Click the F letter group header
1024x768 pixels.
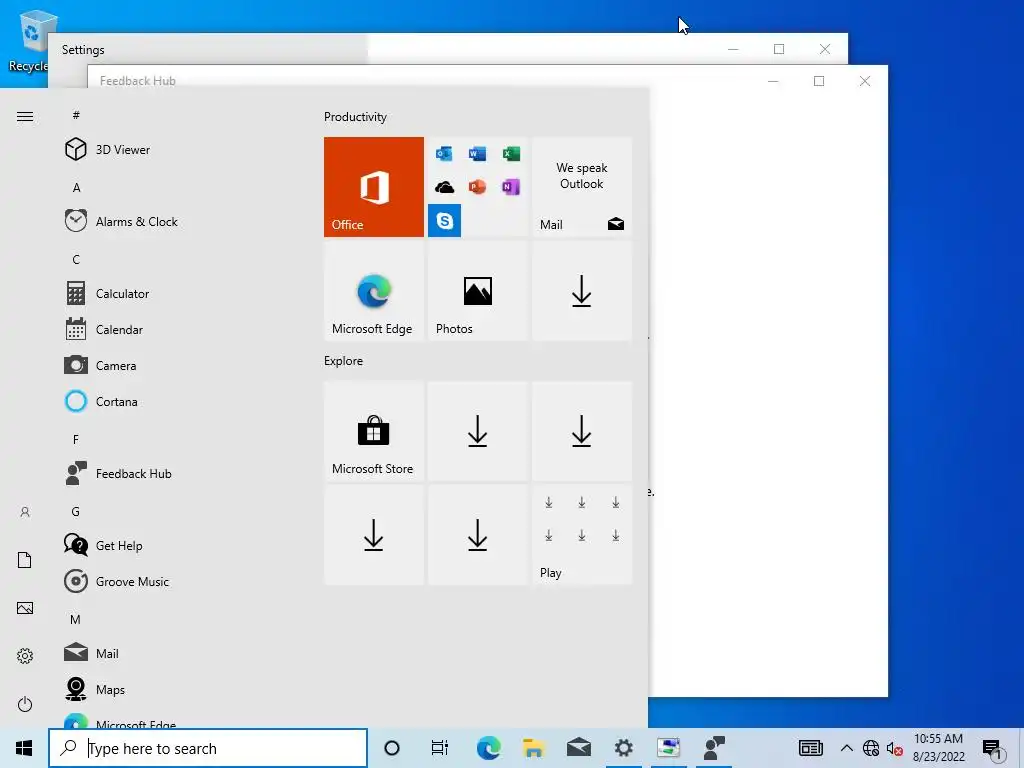point(76,440)
